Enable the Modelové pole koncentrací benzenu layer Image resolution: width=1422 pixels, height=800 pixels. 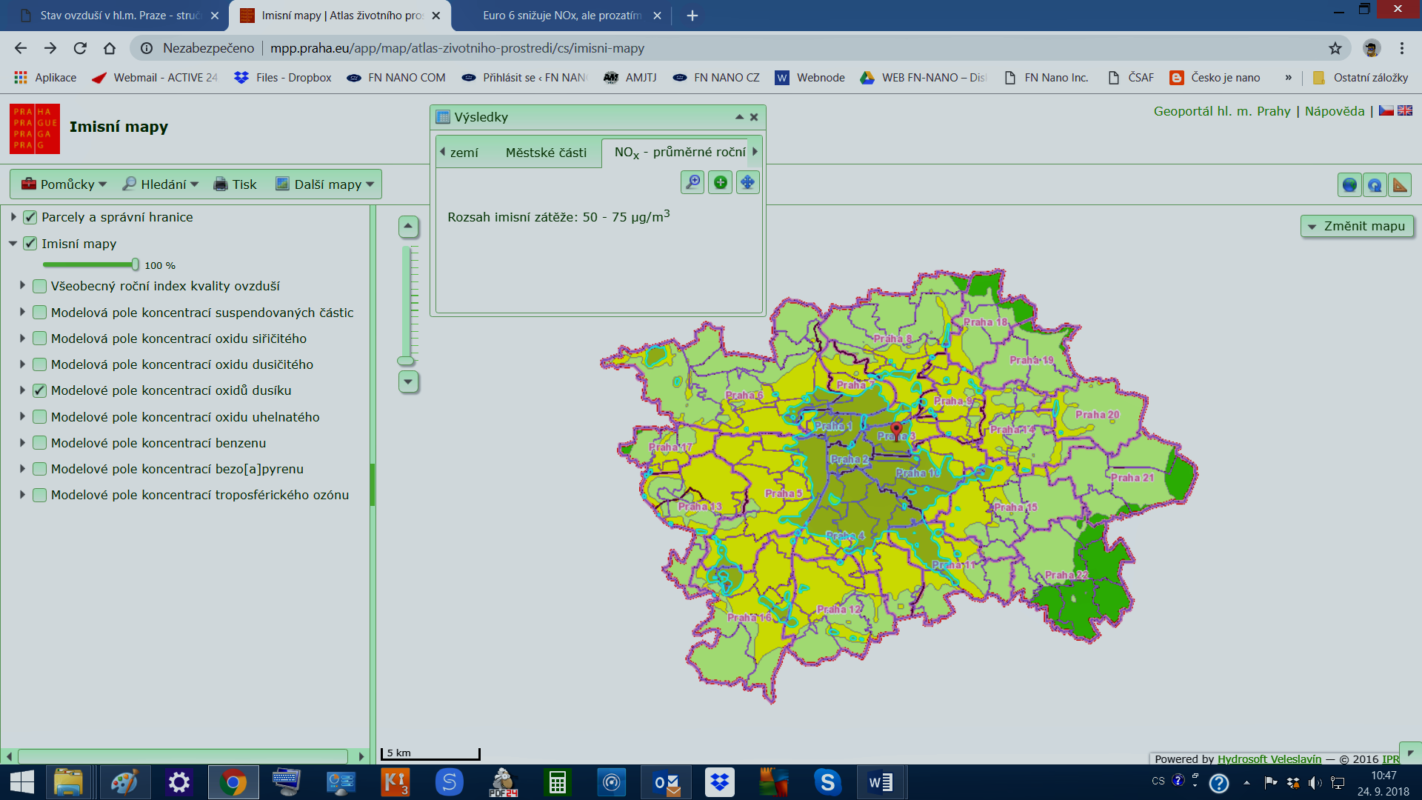pyautogui.click(x=39, y=442)
